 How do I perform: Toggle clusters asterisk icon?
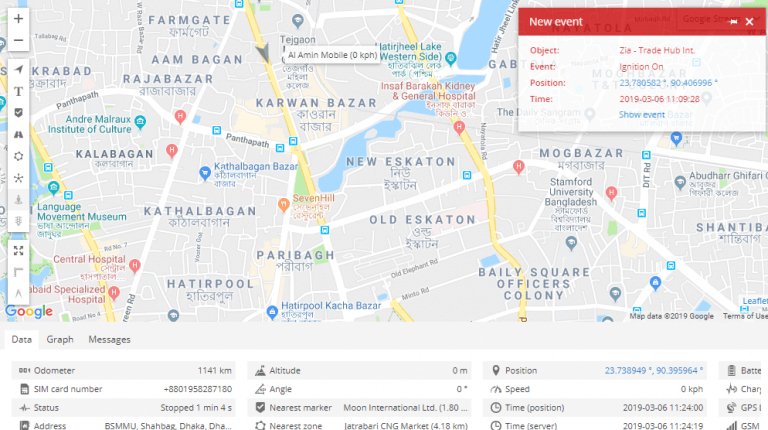coord(18,178)
